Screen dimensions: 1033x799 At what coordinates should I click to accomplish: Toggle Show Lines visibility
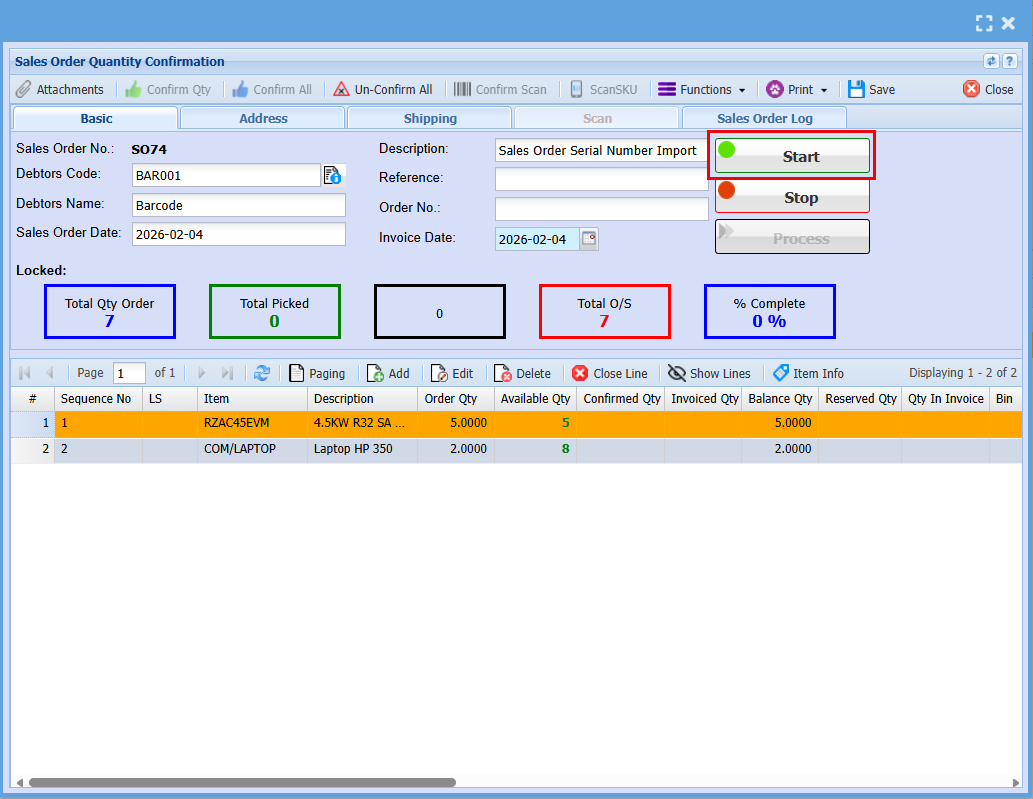pos(677,373)
